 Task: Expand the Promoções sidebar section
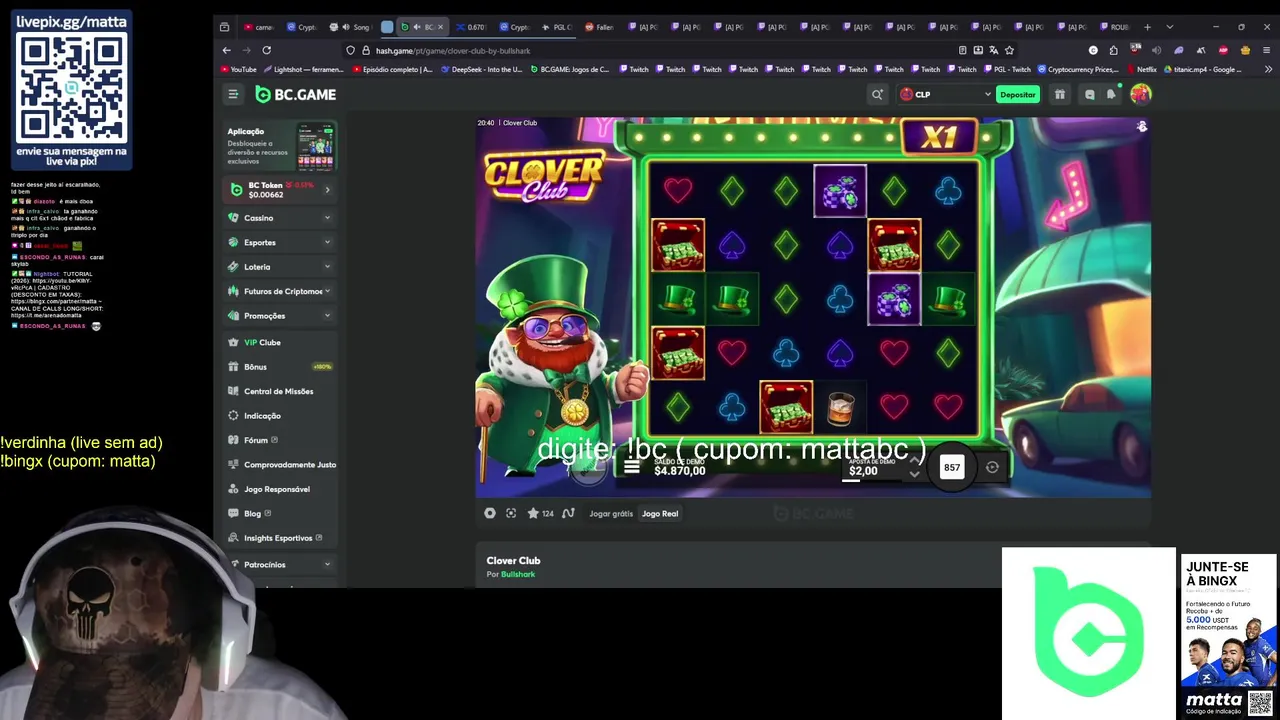[281, 316]
